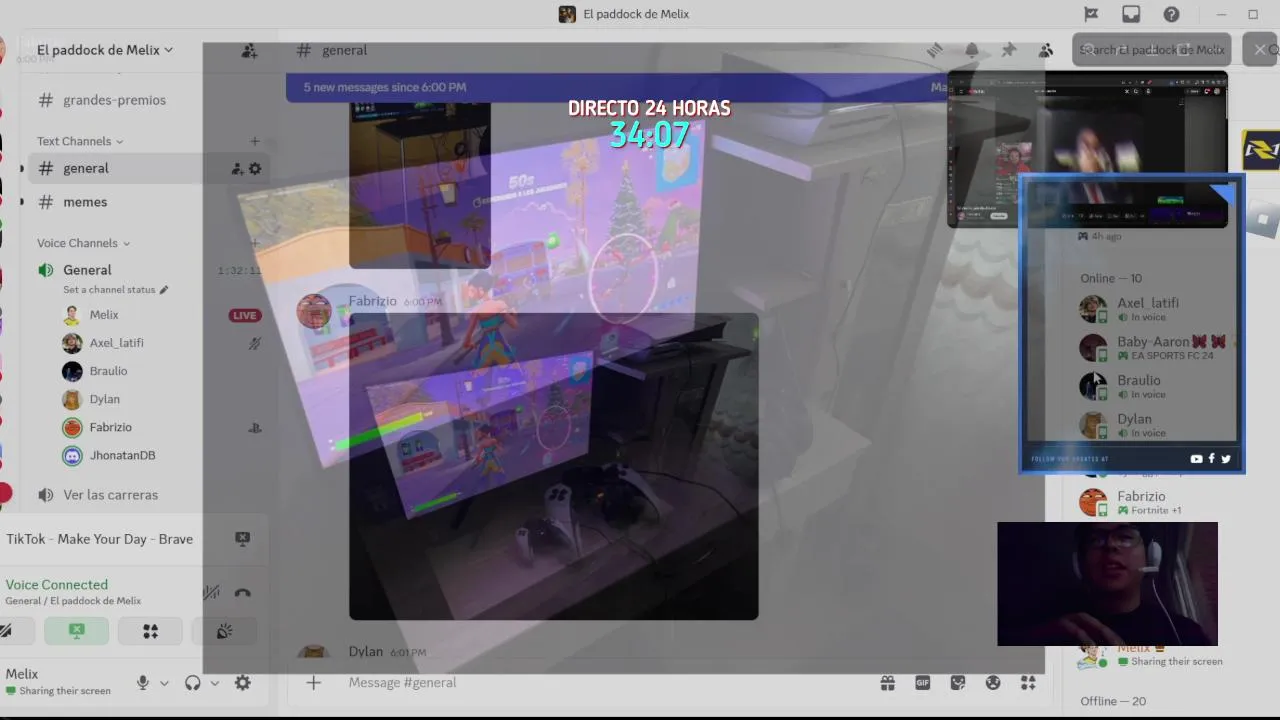Show pinned messages with the pin icon

click(1009, 50)
